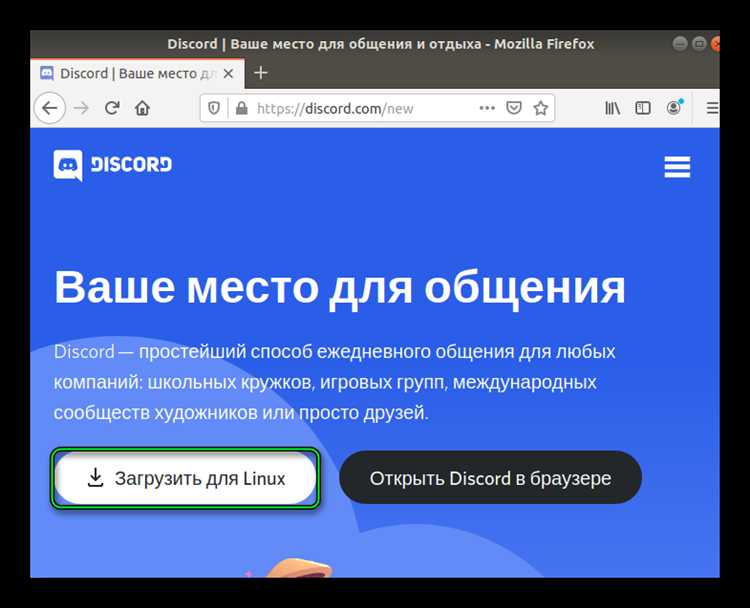Open the Firefox hamburger application menu
750x608 pixels.
coord(712,108)
